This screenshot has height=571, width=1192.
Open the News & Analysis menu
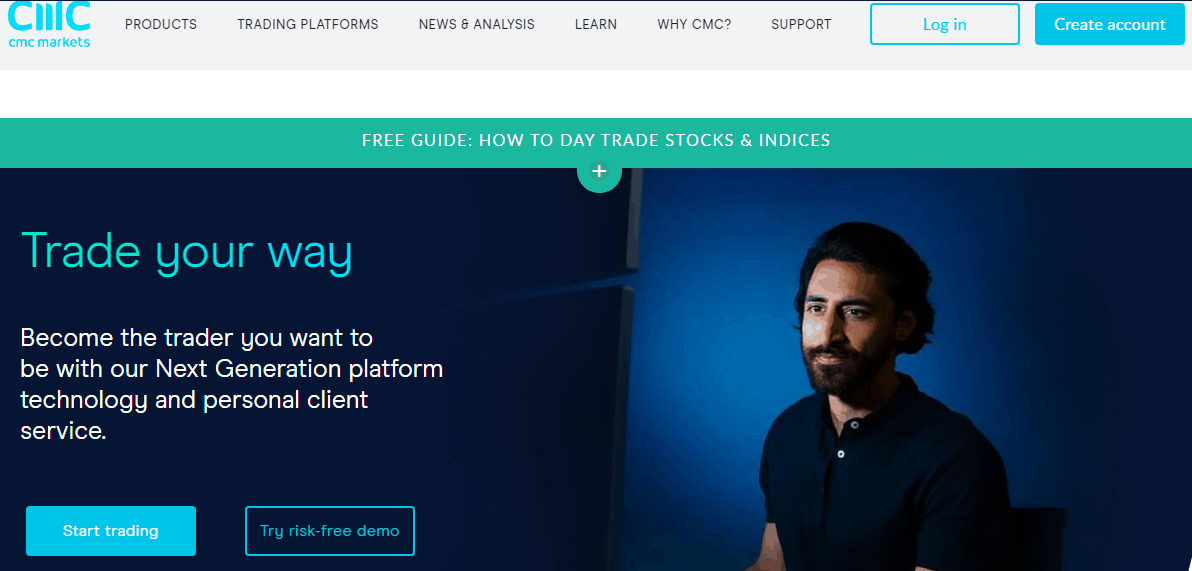(477, 24)
